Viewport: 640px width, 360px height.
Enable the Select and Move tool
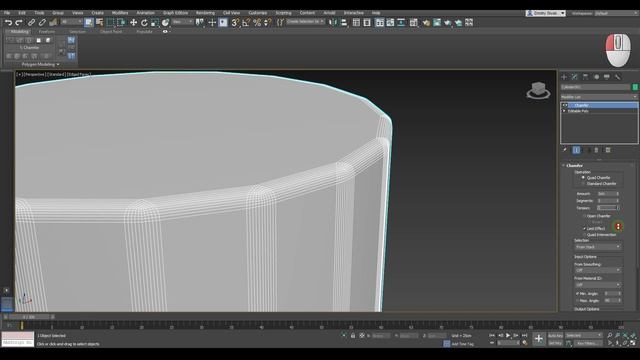pos(133,23)
